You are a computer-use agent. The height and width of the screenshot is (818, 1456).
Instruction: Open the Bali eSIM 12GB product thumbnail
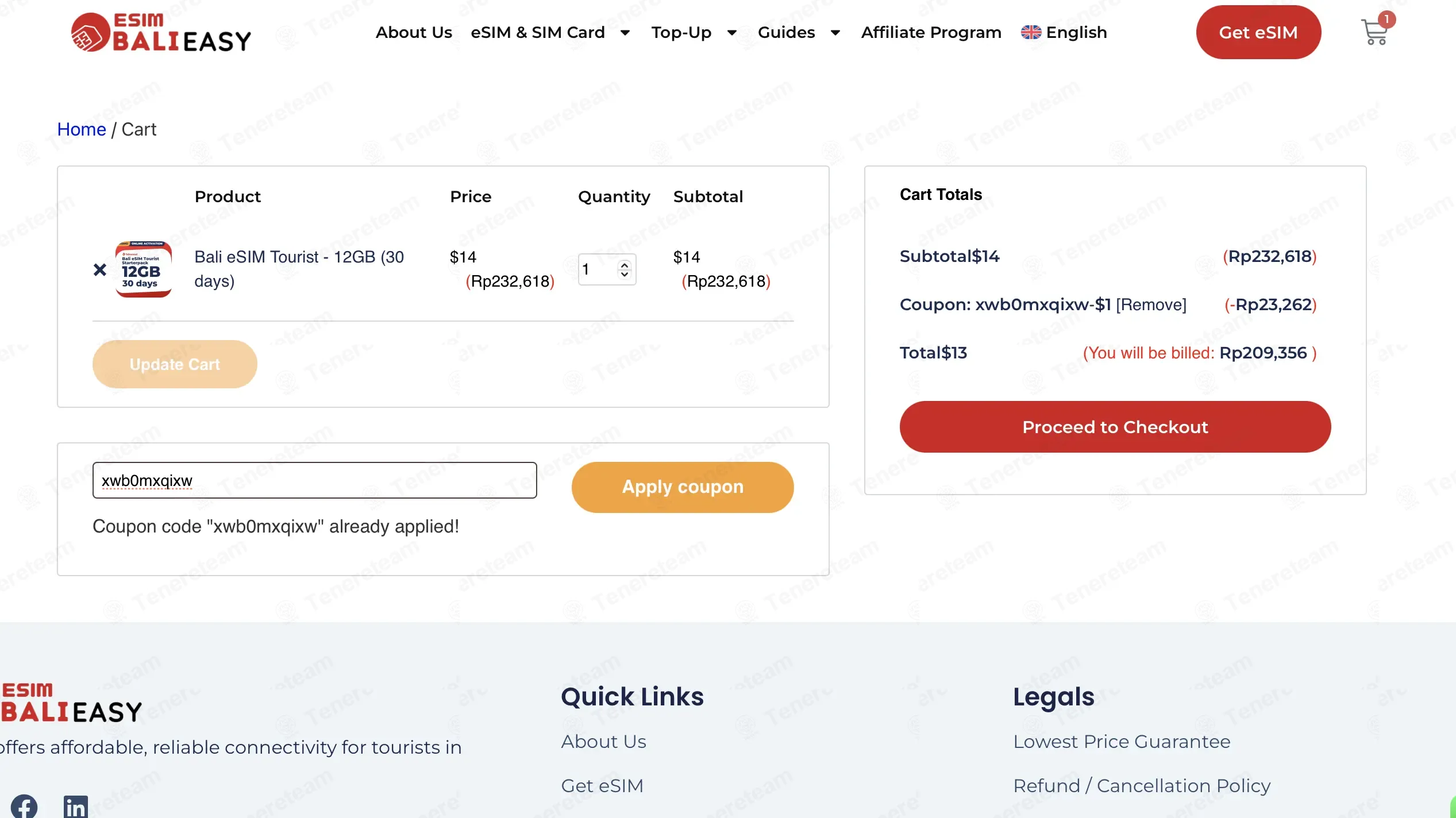(x=144, y=269)
